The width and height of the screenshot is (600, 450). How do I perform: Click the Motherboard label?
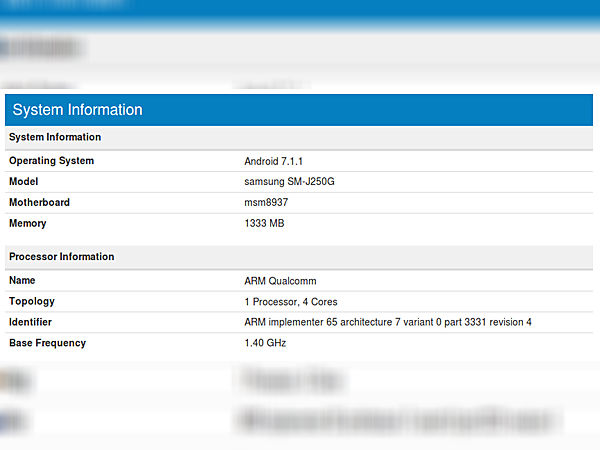pyautogui.click(x=39, y=202)
